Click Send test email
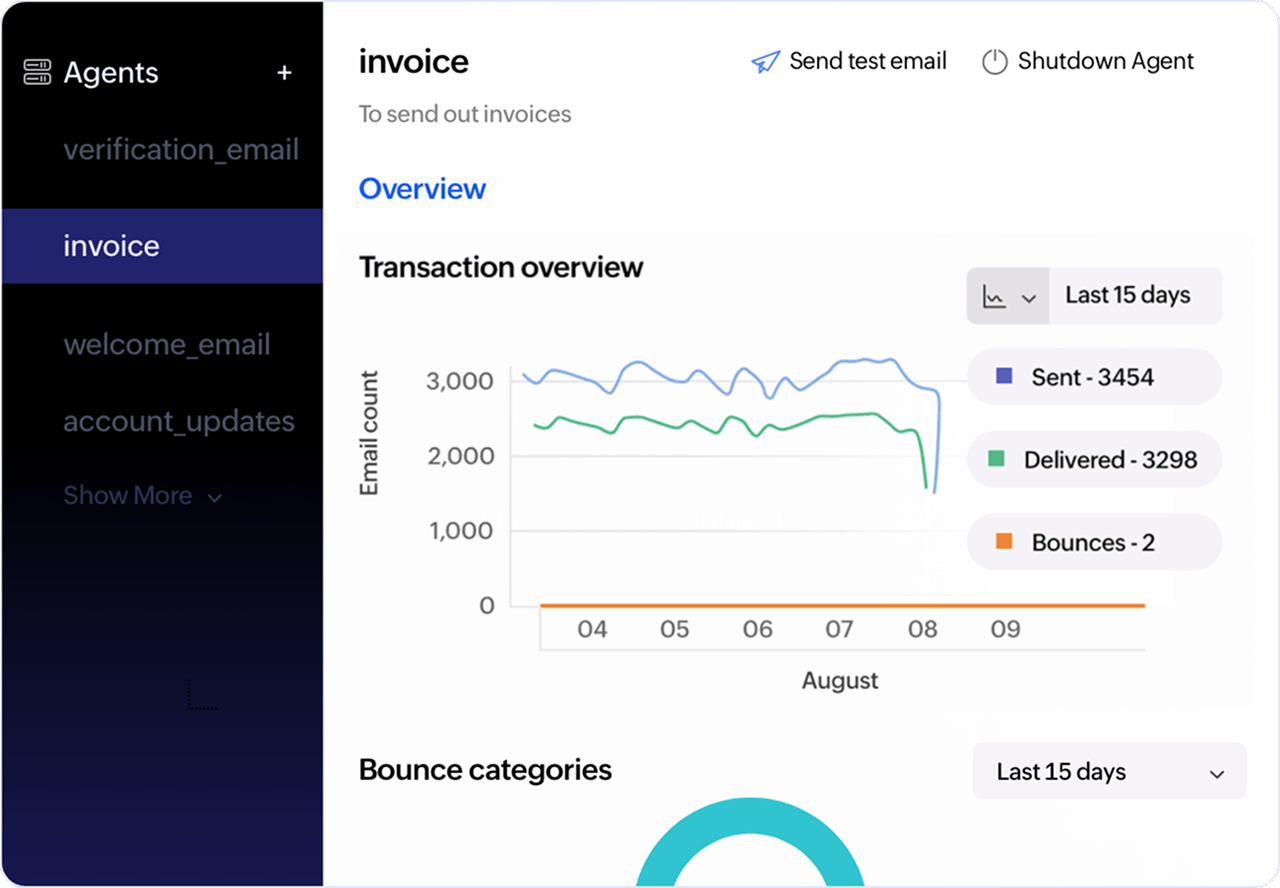The height and width of the screenshot is (888, 1280). [x=849, y=61]
